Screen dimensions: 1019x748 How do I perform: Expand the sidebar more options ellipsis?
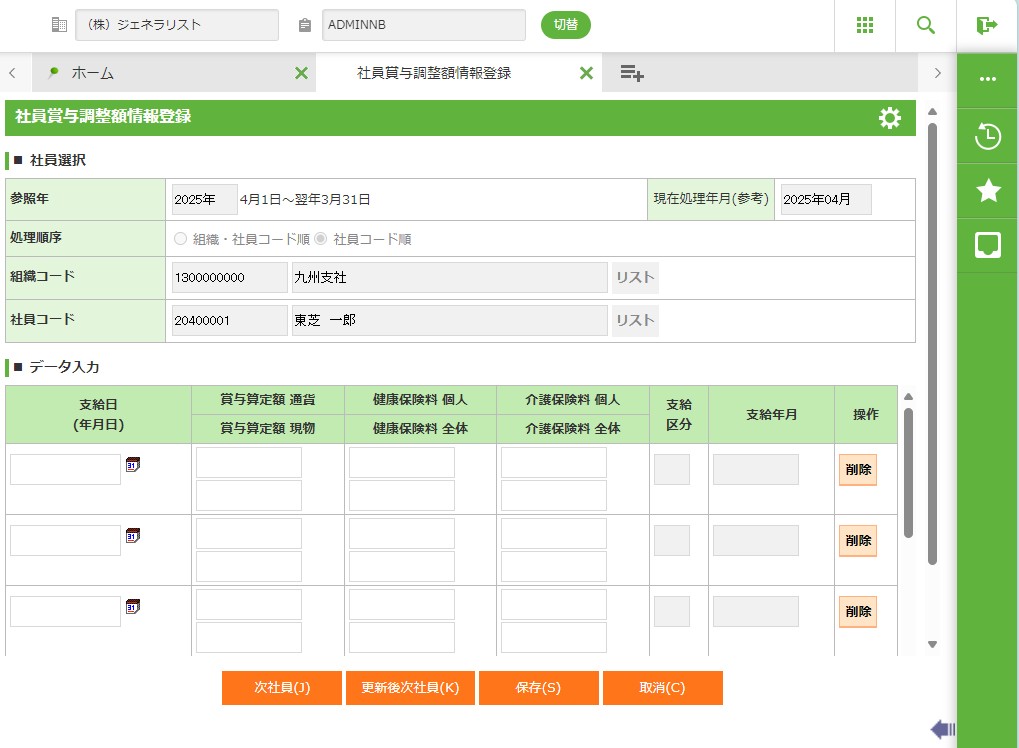988,80
